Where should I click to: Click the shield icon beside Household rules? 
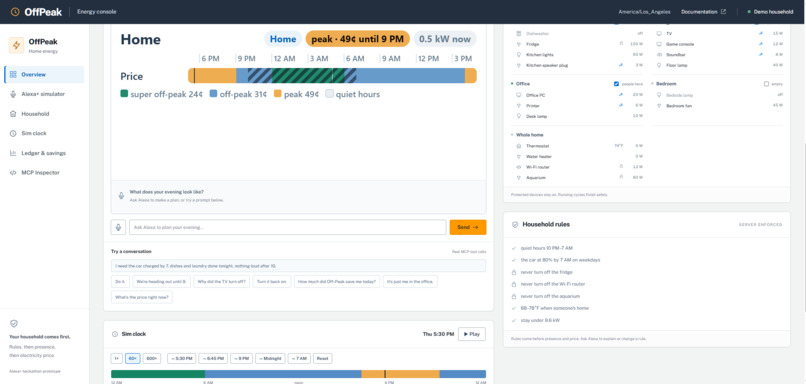(515, 225)
